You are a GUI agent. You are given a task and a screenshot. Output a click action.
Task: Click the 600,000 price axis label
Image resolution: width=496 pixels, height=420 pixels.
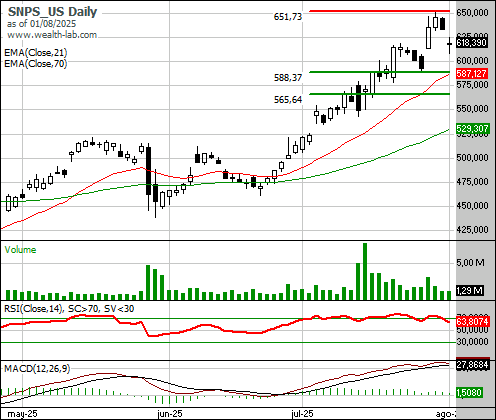click(x=472, y=61)
